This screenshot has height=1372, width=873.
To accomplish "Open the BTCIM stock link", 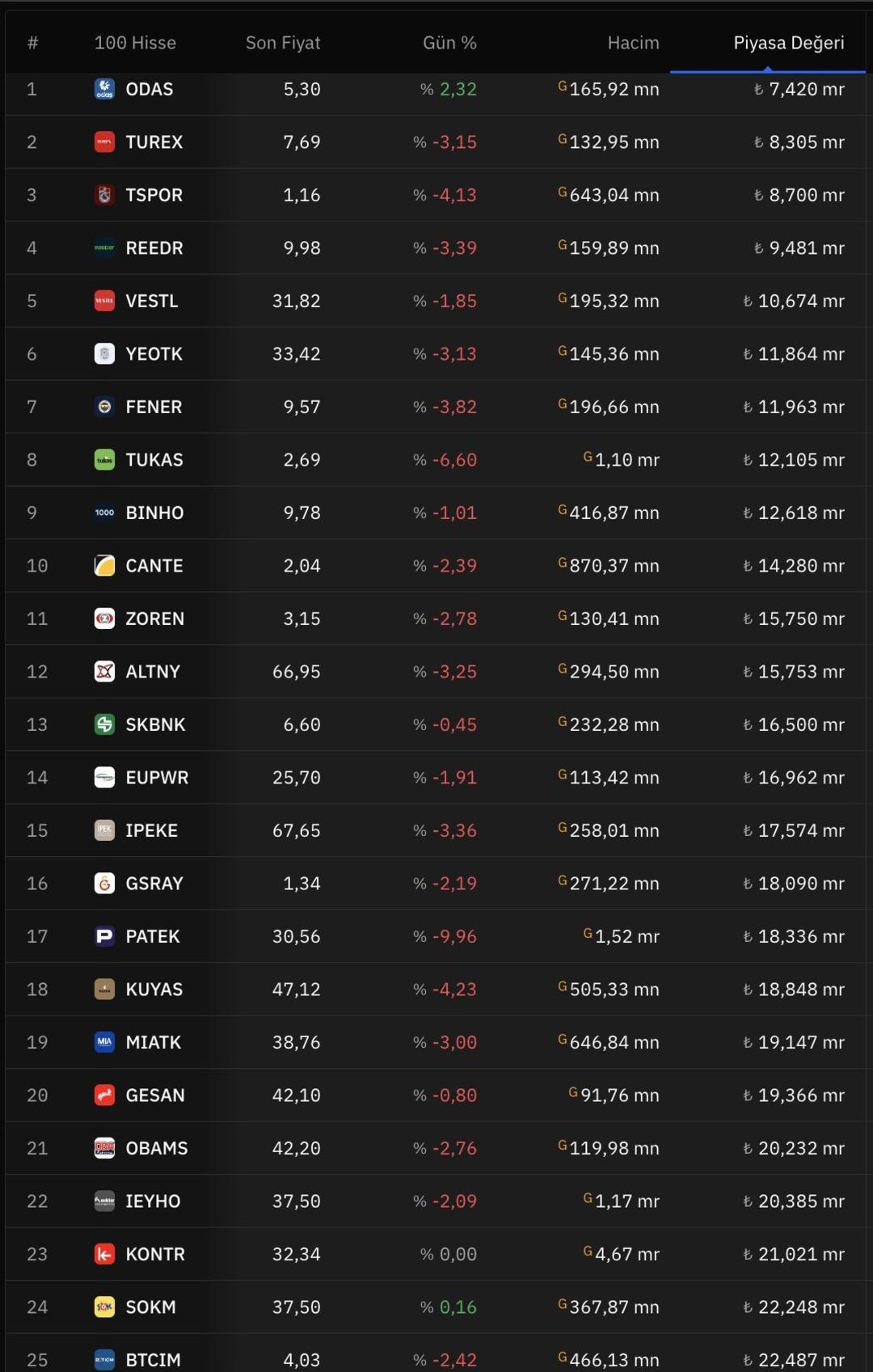I will coord(153,1360).
